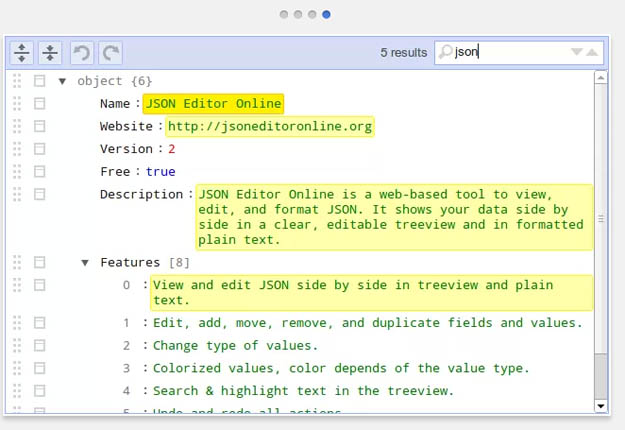Select first carousel dot indicator
Image resolution: width=625 pixels, height=430 pixels.
[x=284, y=15]
